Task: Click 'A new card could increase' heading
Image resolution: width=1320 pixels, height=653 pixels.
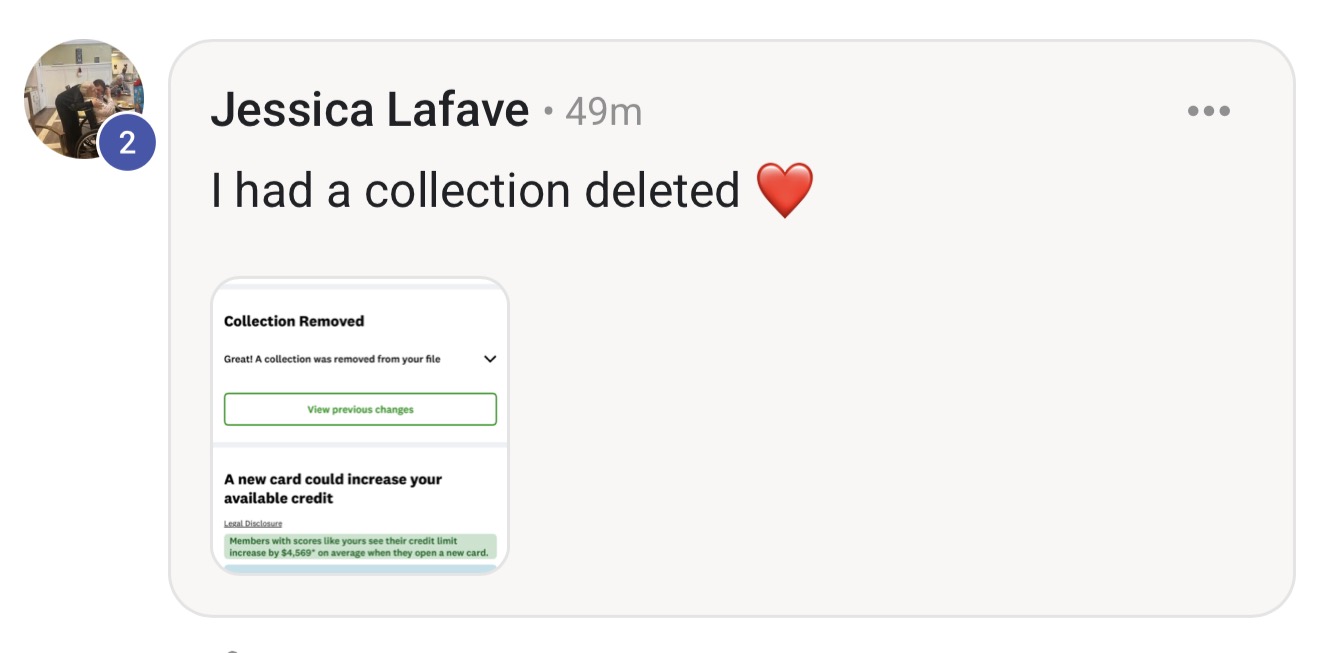Action: 333,488
